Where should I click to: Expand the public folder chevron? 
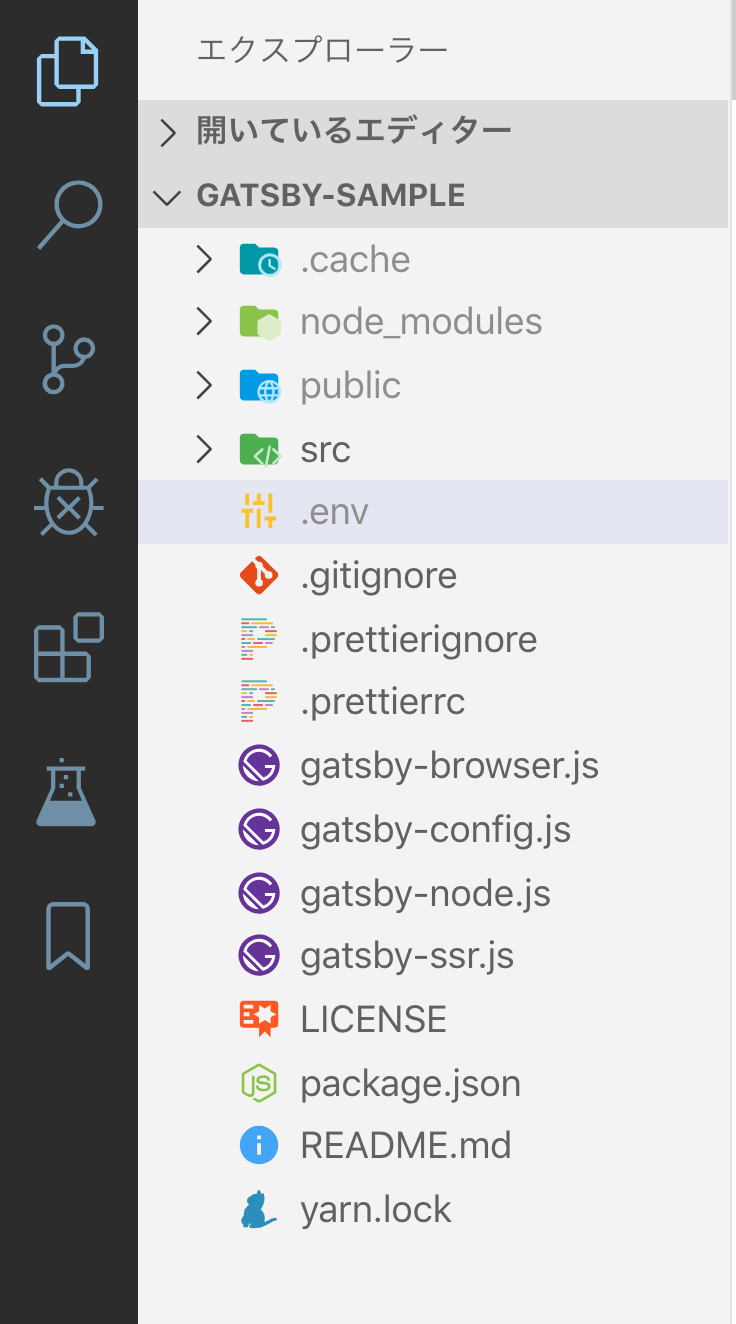pyautogui.click(x=205, y=386)
